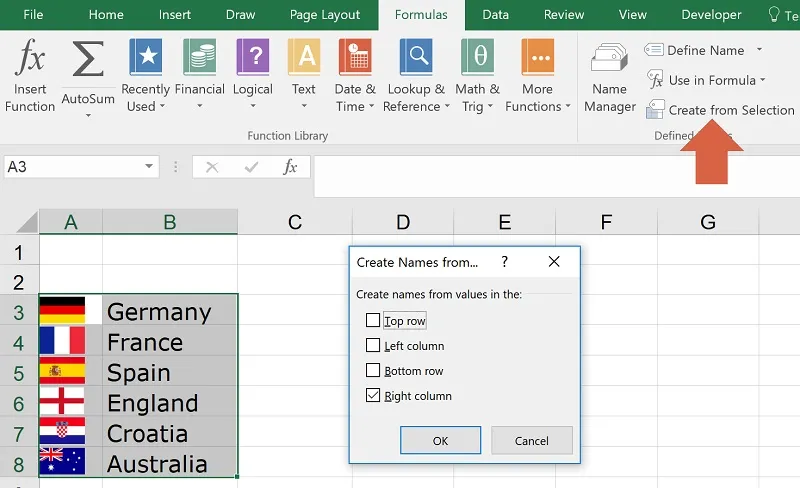Click the AutoSum sigma icon
800x488 pixels.
coord(88,62)
